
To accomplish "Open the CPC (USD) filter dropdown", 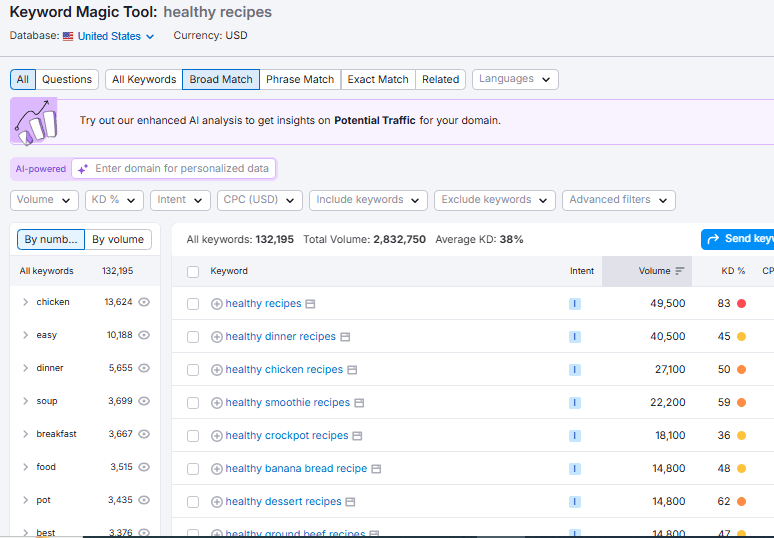I will [260, 200].
